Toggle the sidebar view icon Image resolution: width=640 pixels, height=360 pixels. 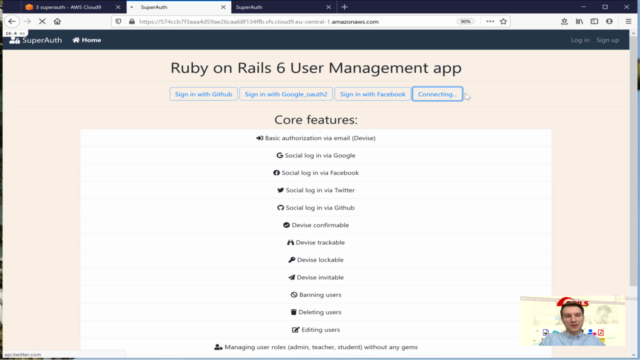click(x=594, y=21)
